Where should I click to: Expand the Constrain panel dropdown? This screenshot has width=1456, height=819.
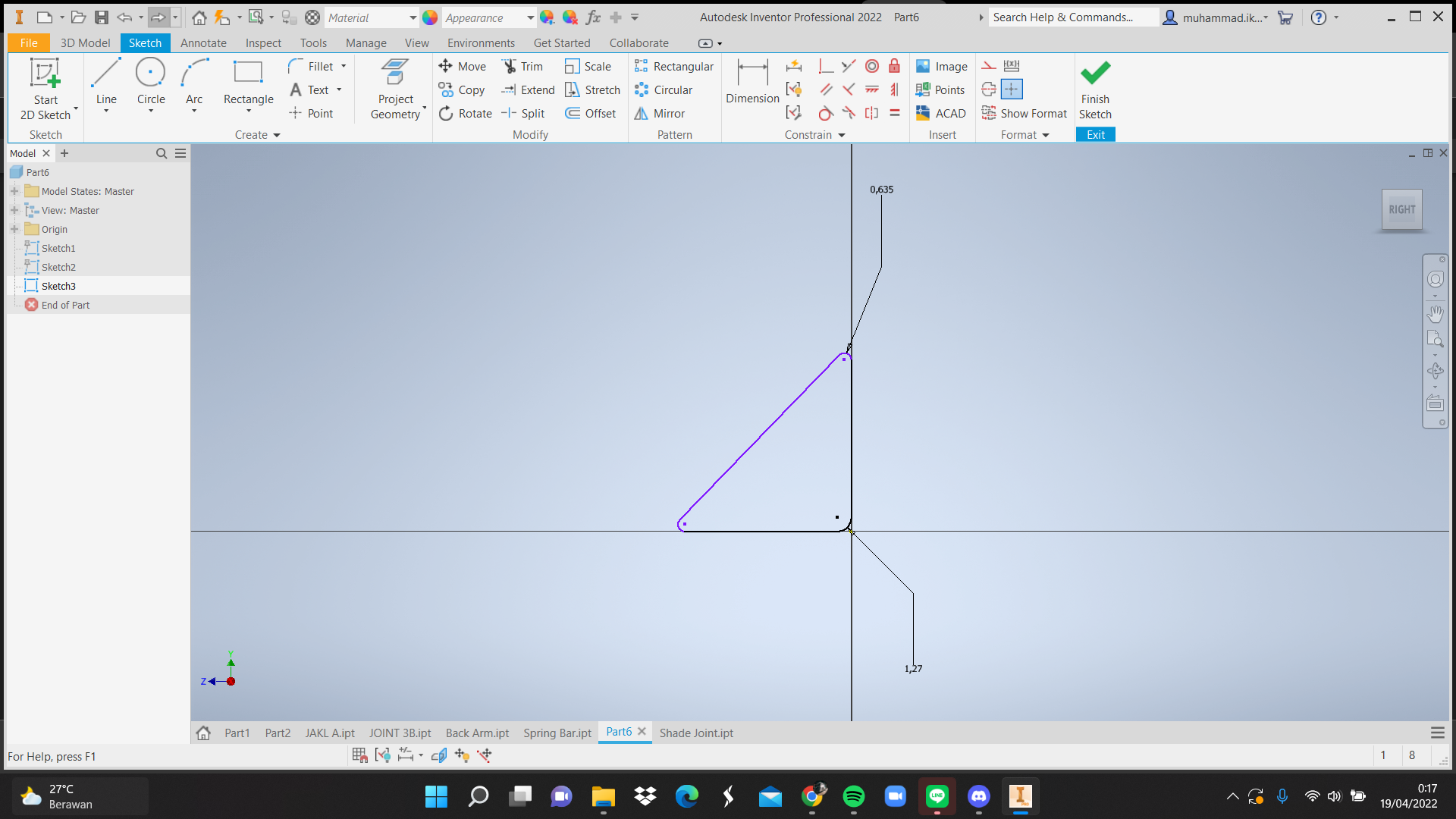tap(842, 135)
